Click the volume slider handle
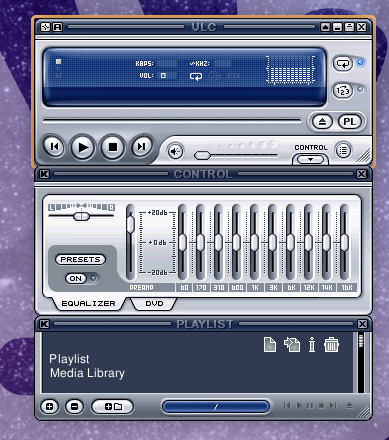The image size is (389, 440). click(202, 155)
